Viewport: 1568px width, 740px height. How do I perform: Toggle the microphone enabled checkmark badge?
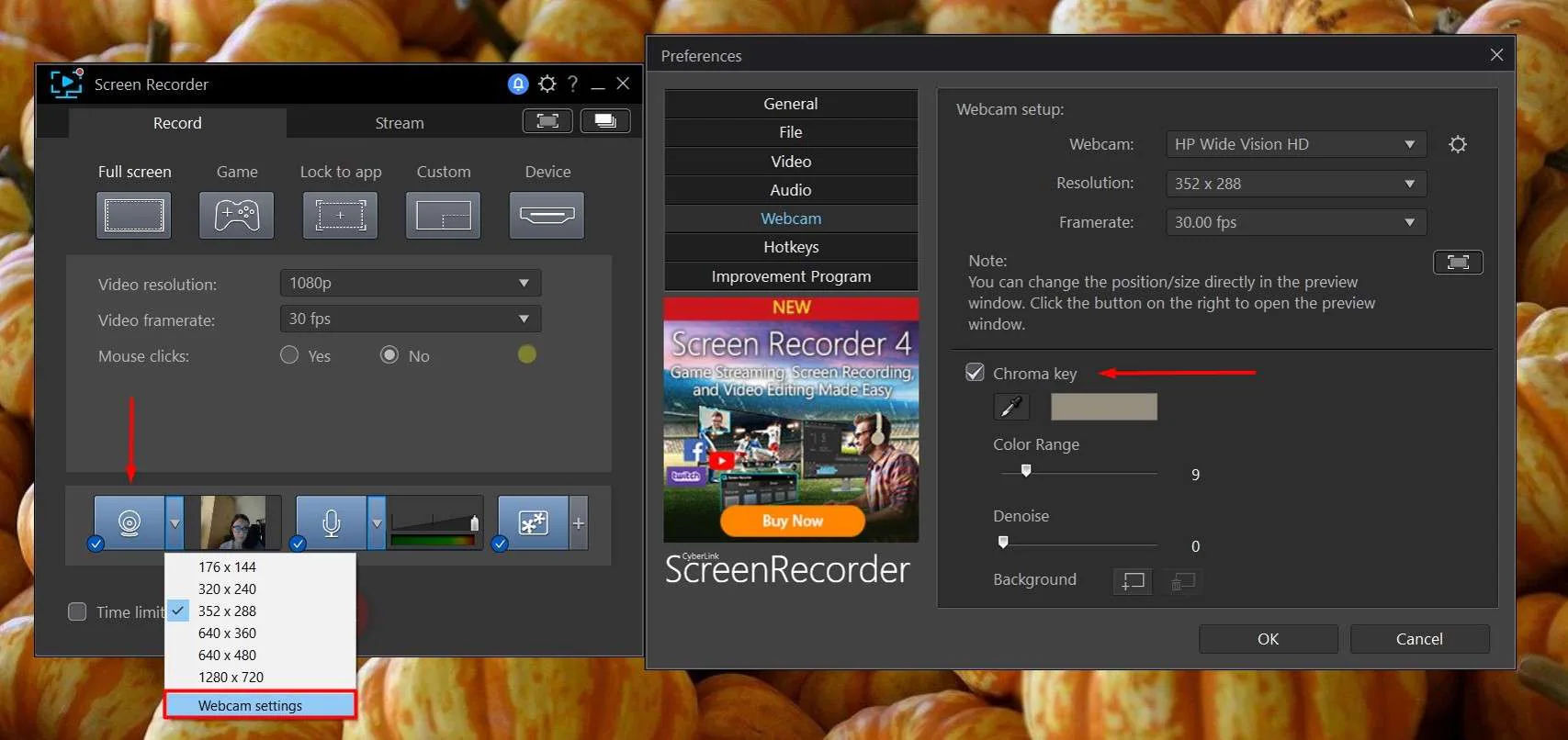(298, 544)
